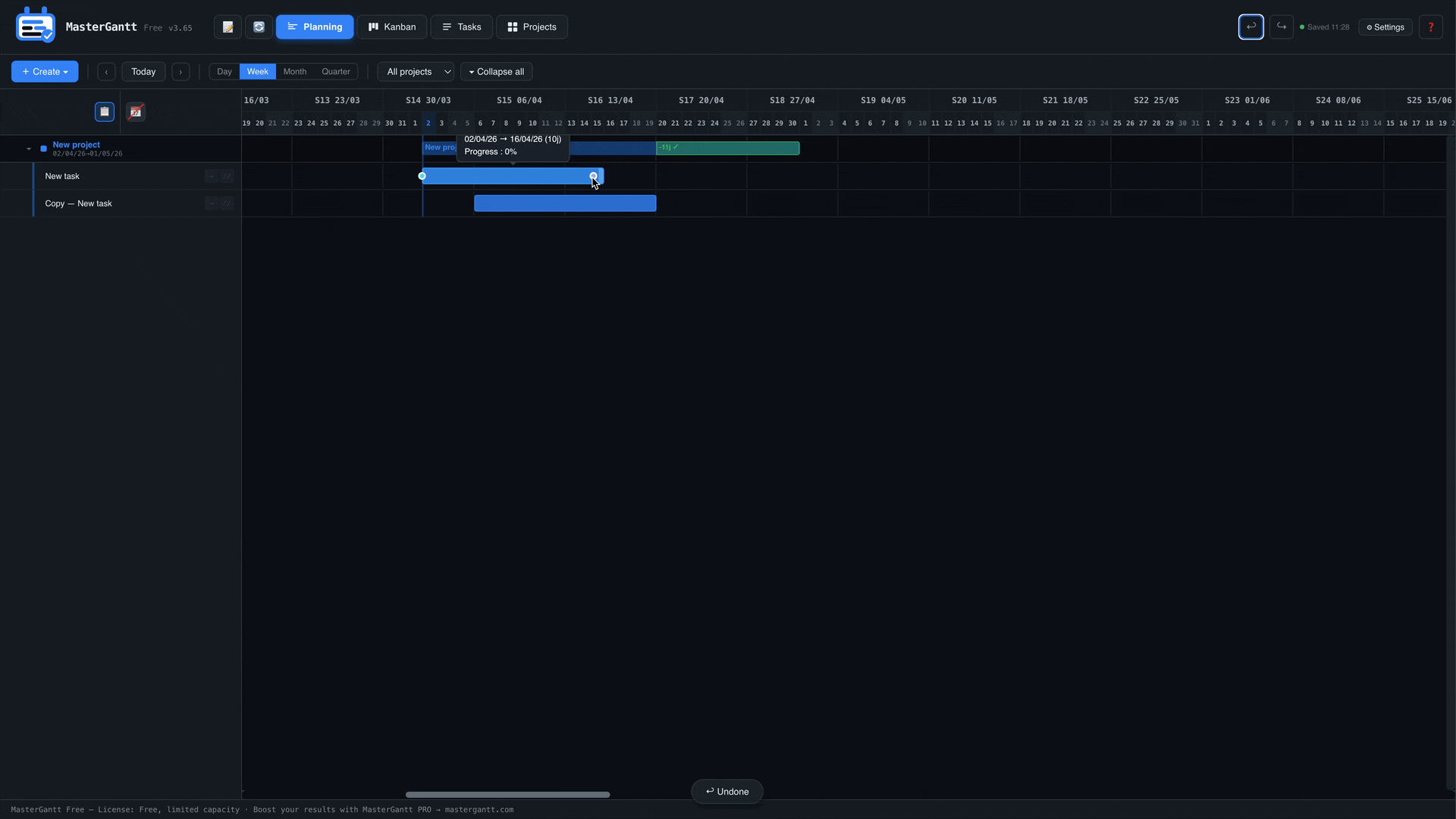1456x819 pixels.
Task: Click arrow icon on Copy — New task row
Action: pyautogui.click(x=212, y=203)
